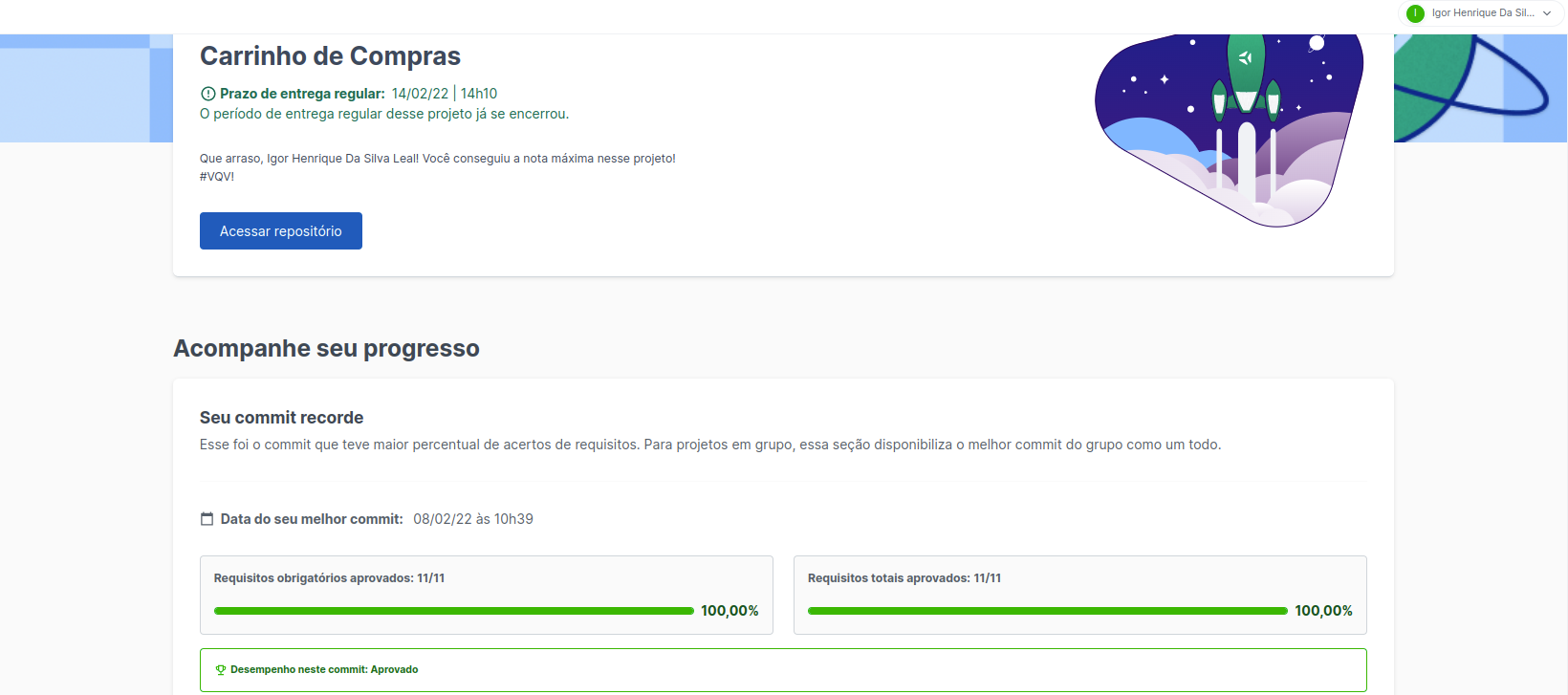Click the deadline time 14h10
Screen dimensions: 1568x695
[x=479, y=94]
